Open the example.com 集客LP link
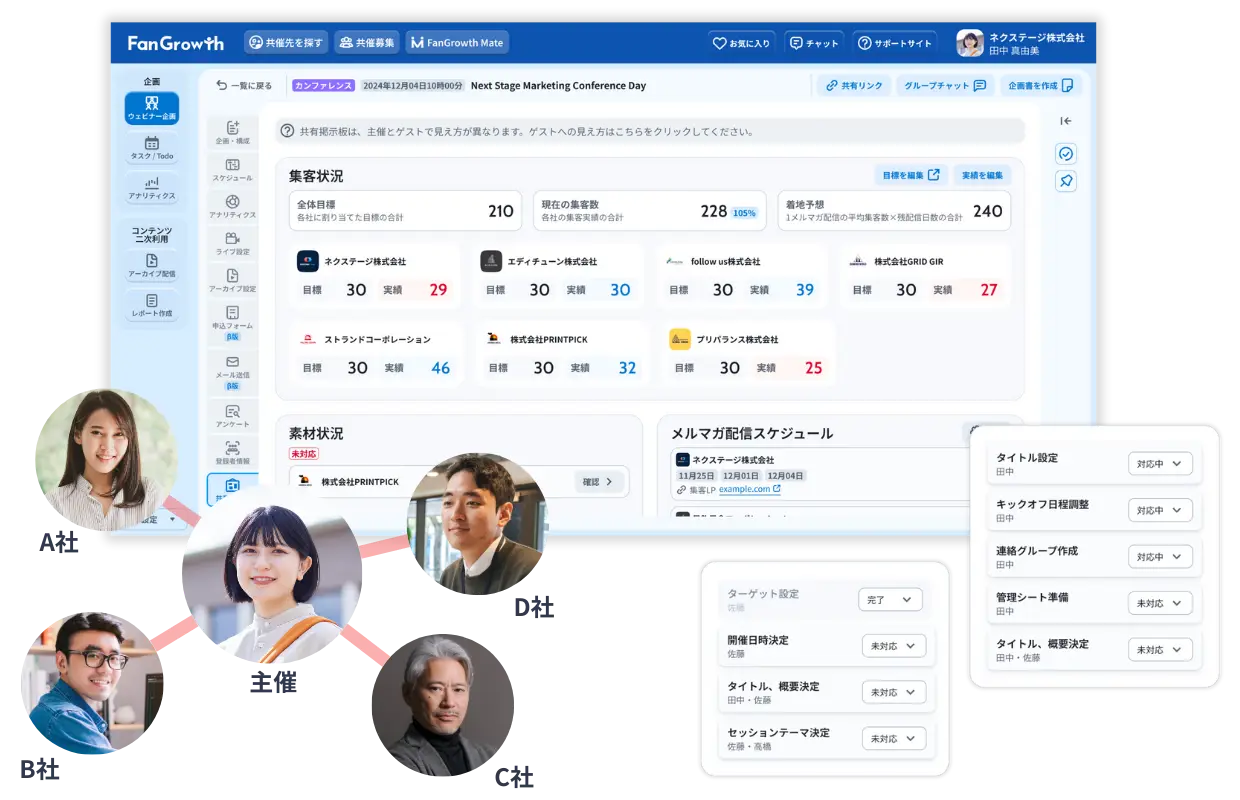 point(749,489)
